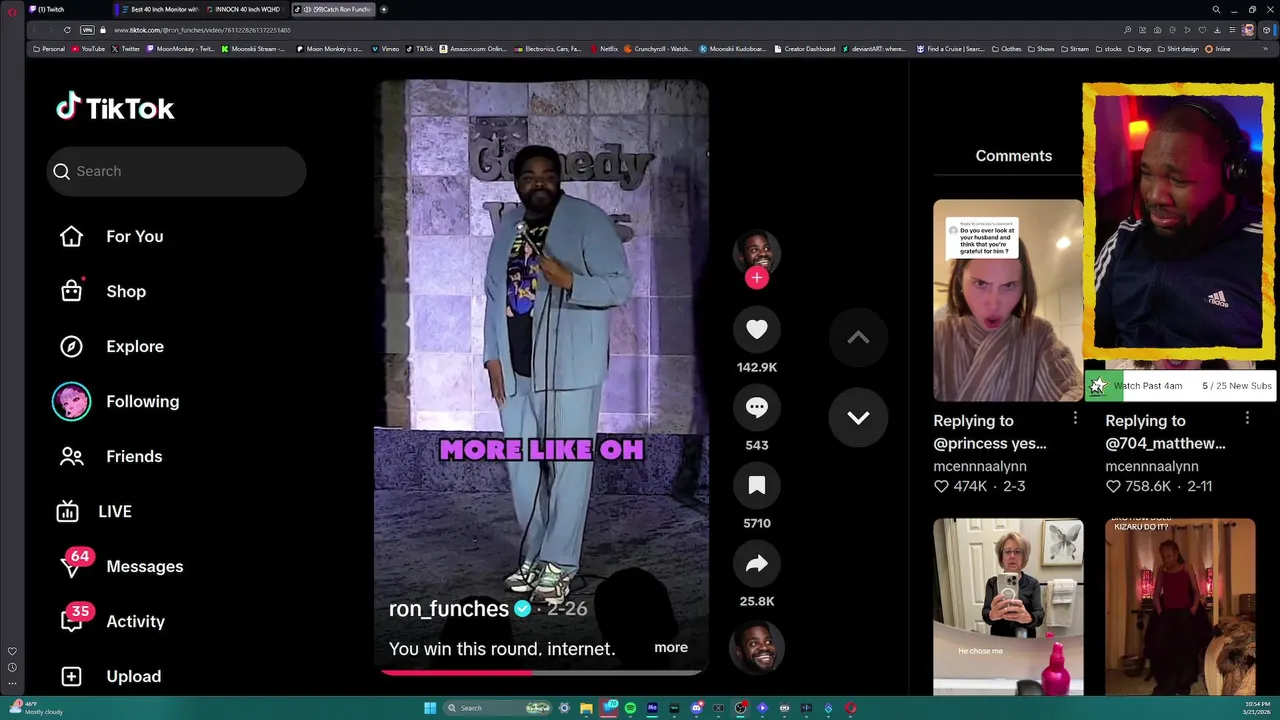The height and width of the screenshot is (720, 1280).
Task: Switch to INNOCN 40 Inch WQHD tab
Action: point(246,9)
